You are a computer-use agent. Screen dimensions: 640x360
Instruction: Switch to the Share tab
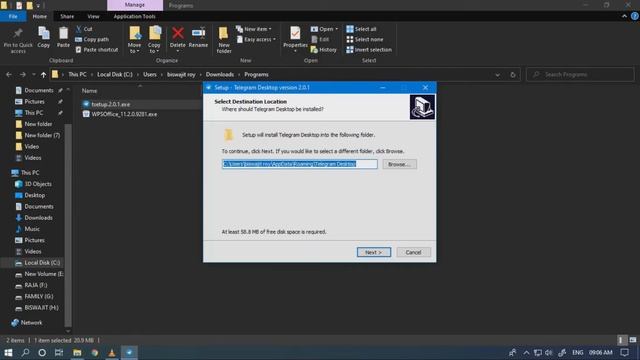tap(67, 16)
